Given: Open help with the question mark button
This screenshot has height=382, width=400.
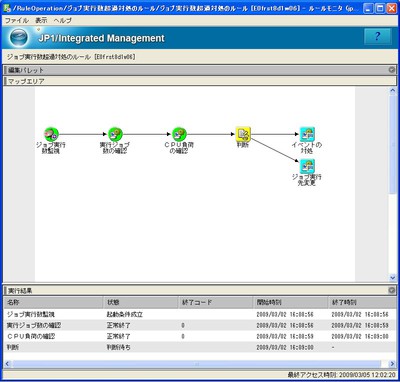Looking at the screenshot, I should pos(377,36).
